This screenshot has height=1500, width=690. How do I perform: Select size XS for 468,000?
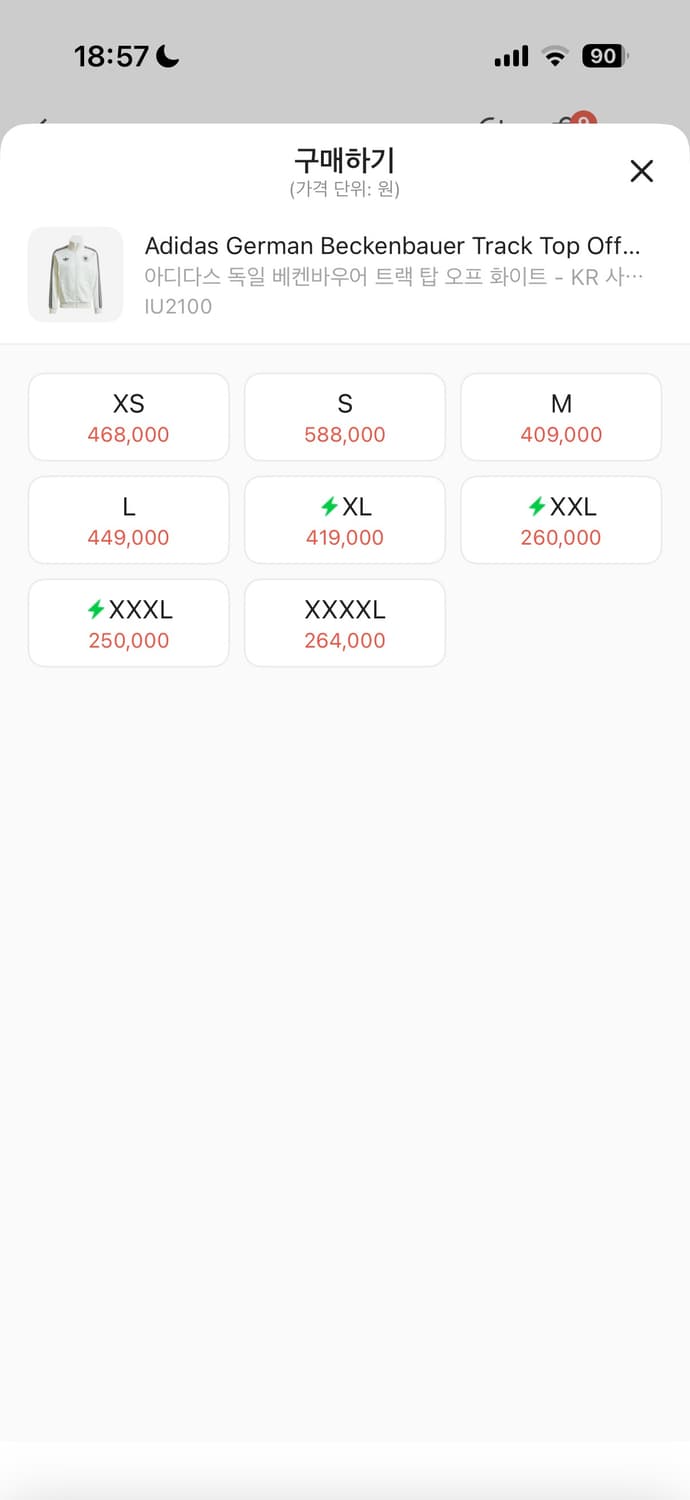click(x=129, y=417)
